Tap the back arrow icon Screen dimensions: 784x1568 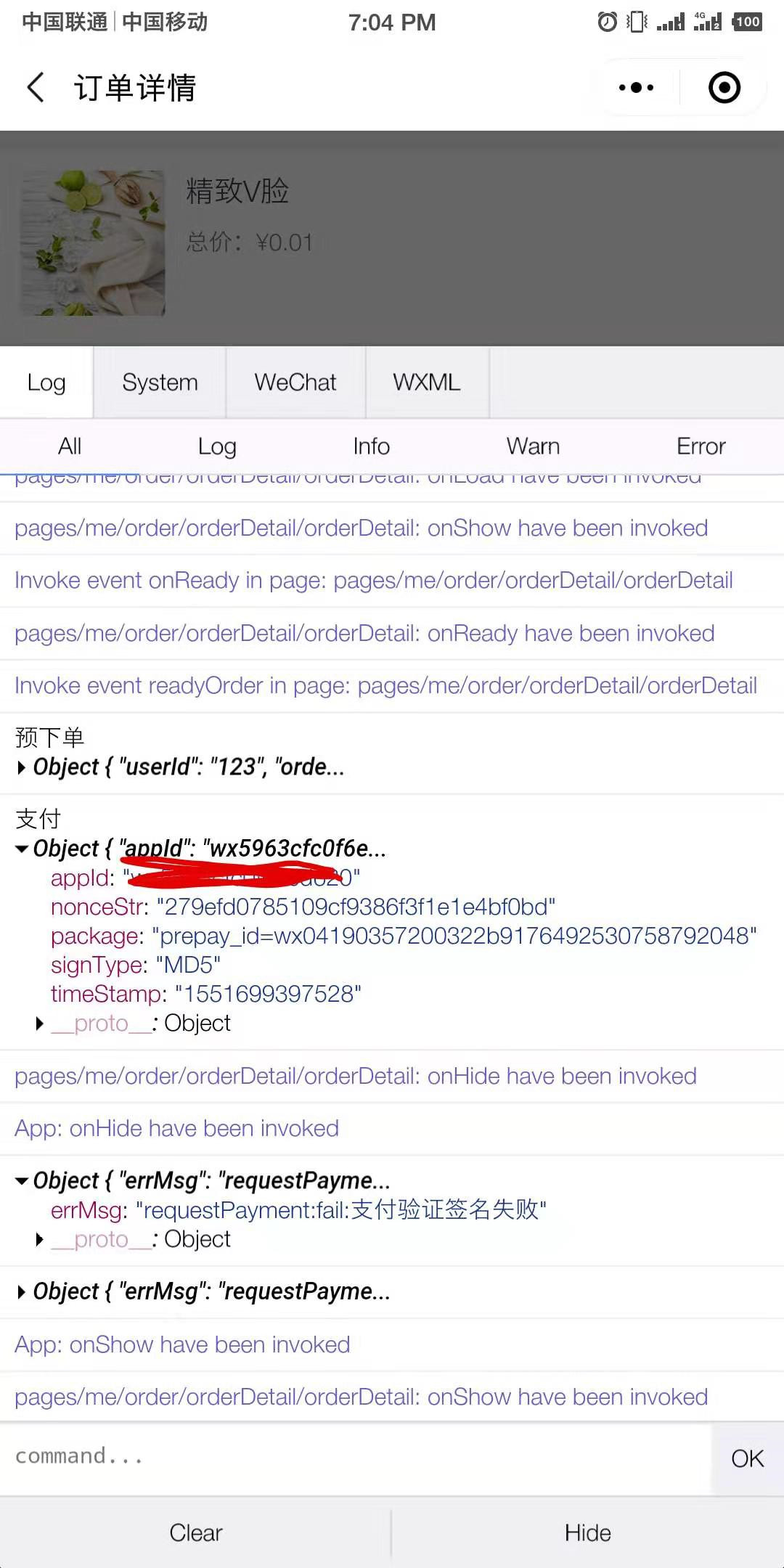click(x=36, y=87)
